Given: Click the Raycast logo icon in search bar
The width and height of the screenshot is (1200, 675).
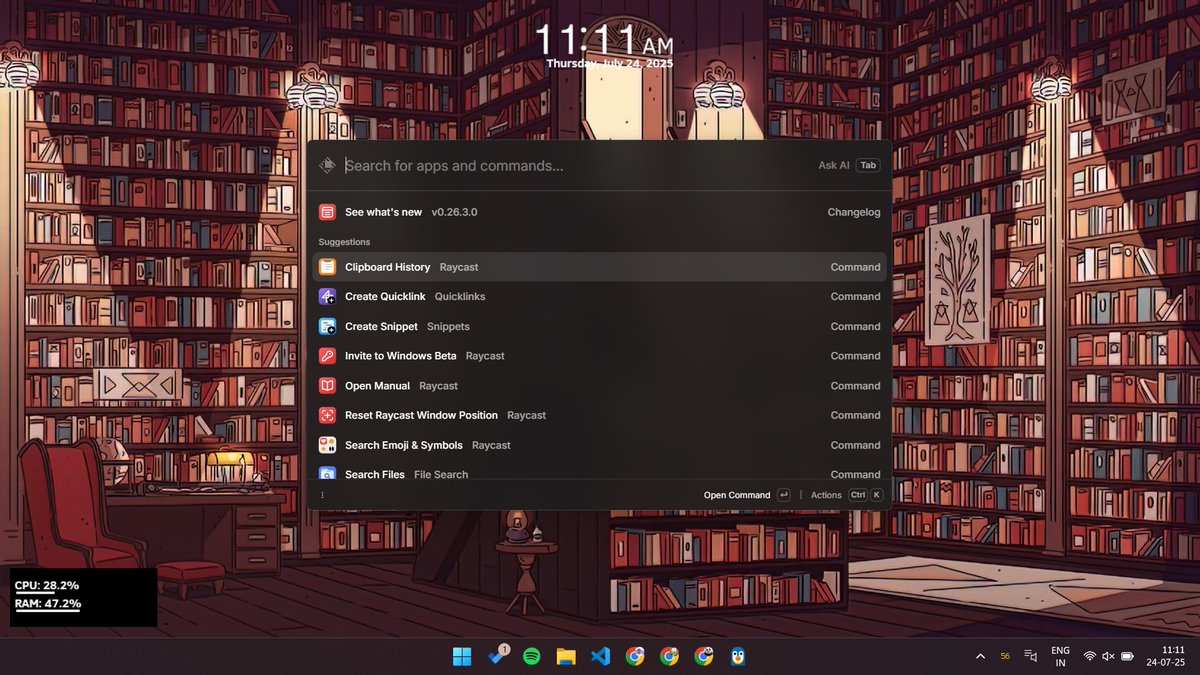Looking at the screenshot, I should tap(326, 165).
